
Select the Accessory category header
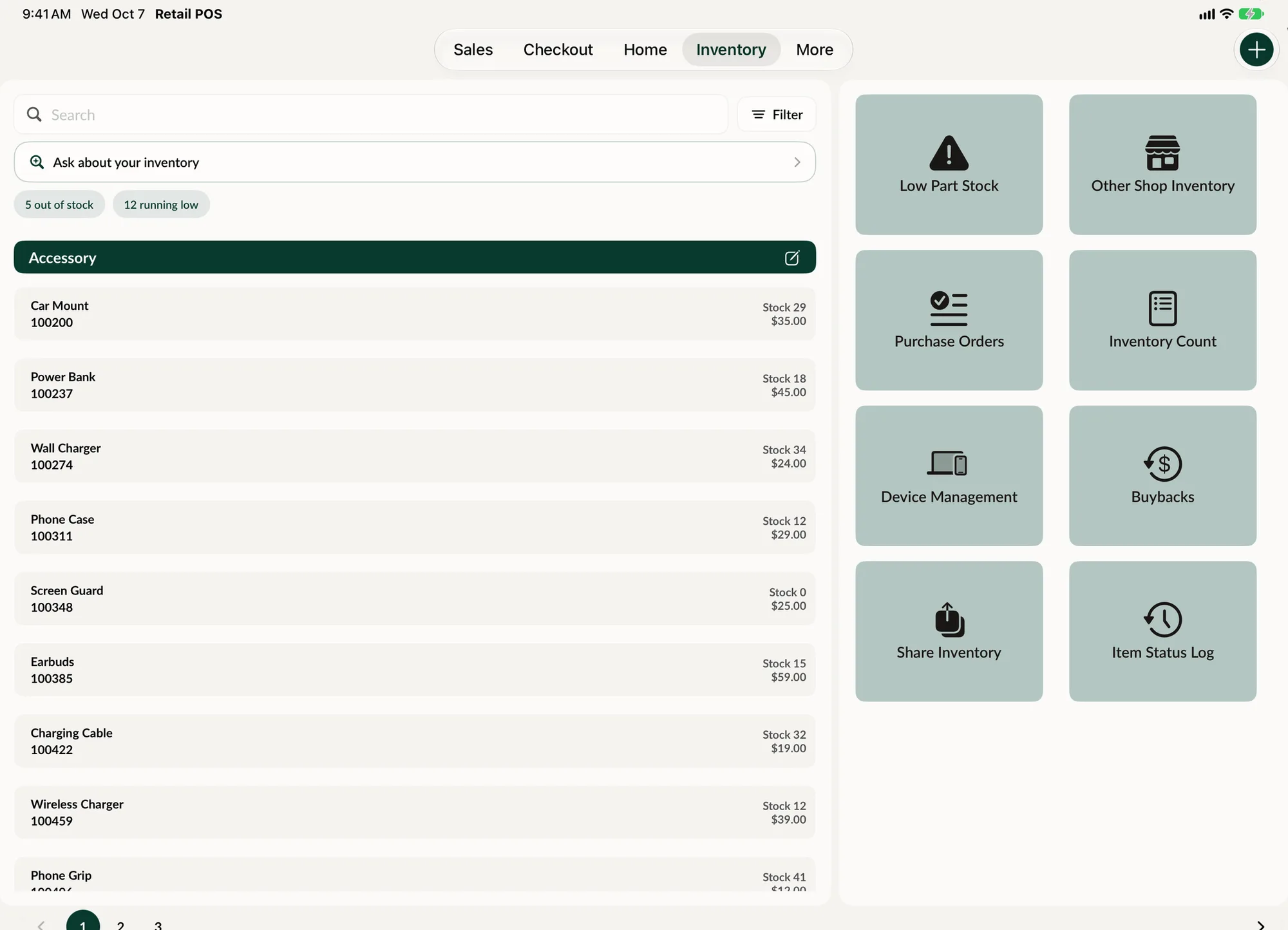tap(415, 257)
